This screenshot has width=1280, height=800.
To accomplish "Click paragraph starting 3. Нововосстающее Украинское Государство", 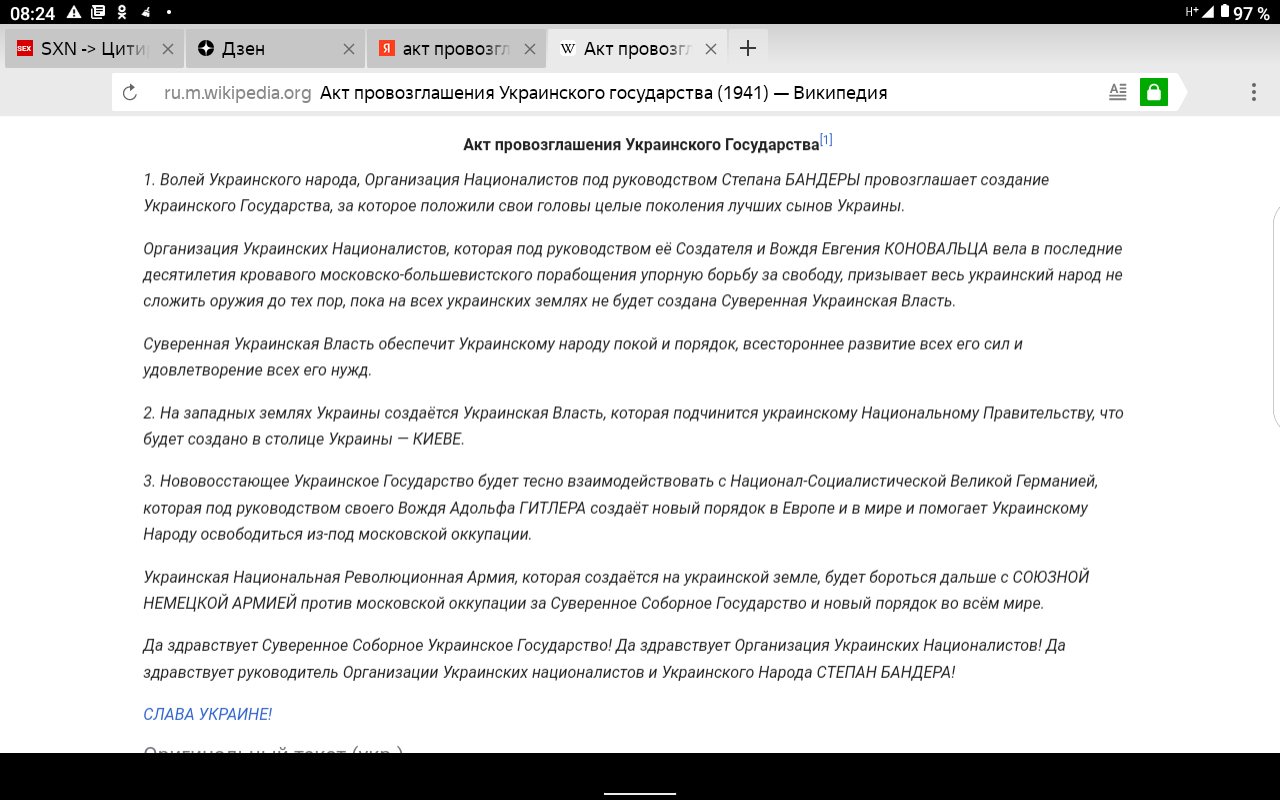I will (621, 508).
